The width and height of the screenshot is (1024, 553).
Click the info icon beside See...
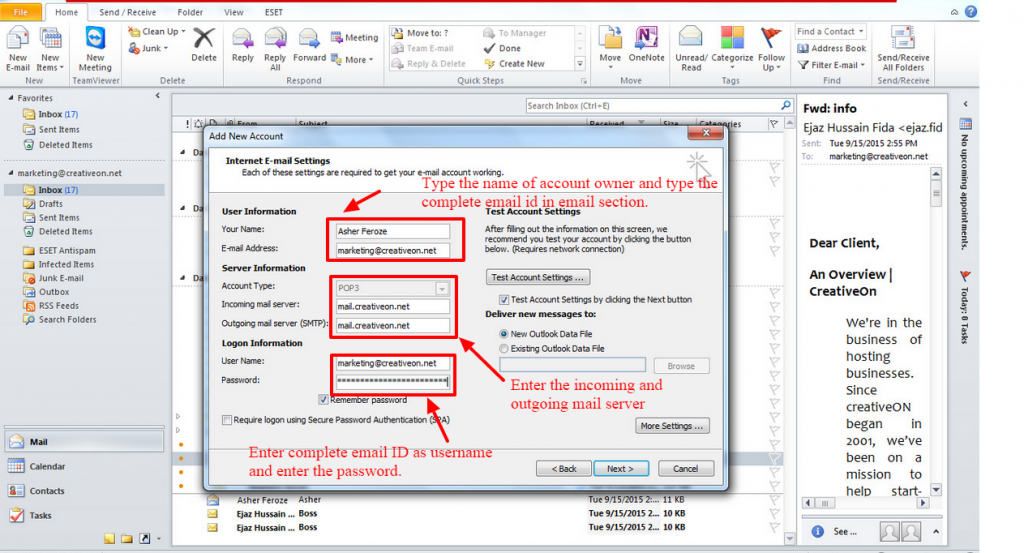(x=817, y=531)
